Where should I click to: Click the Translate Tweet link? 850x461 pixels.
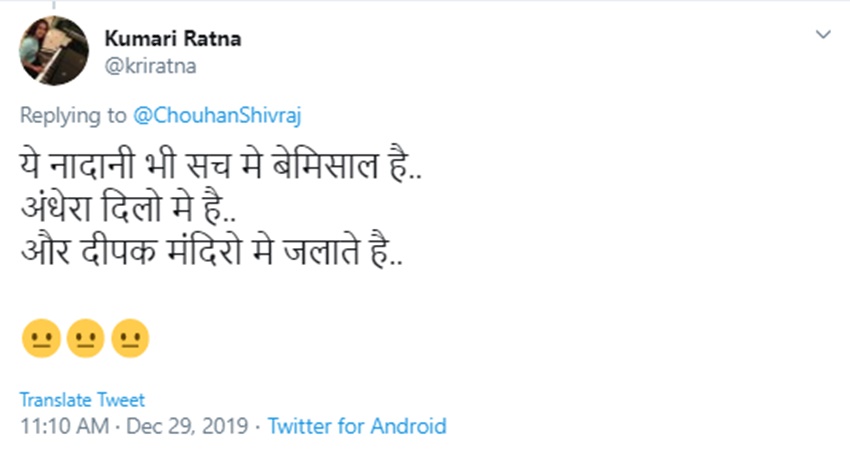coord(82,400)
